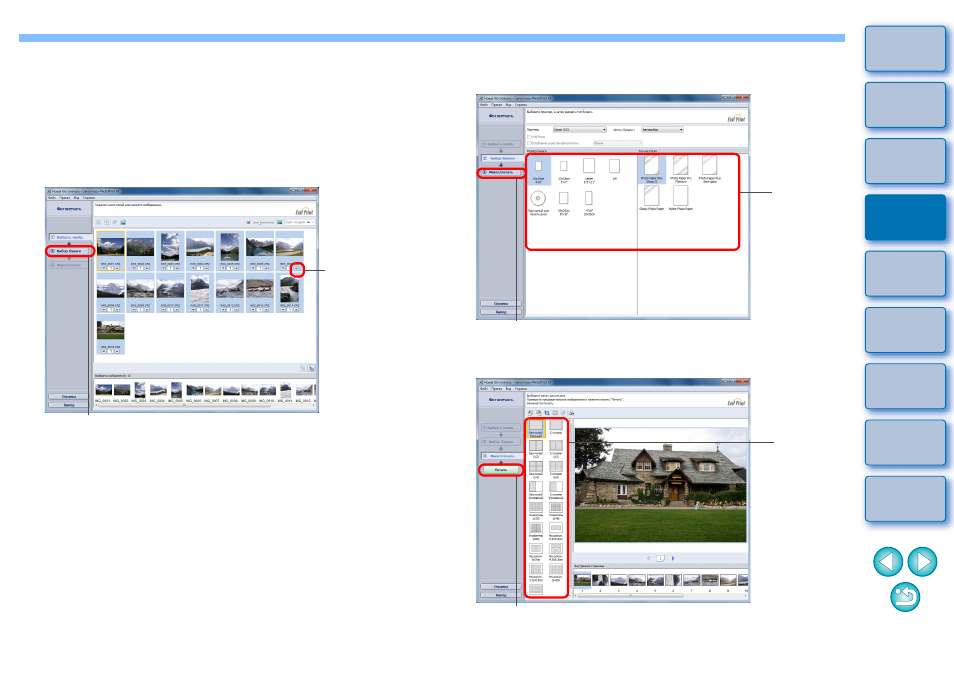954x674 pixels.
Task: Select the house thumbnail in layout filmstrip
Action: [x=582, y=580]
